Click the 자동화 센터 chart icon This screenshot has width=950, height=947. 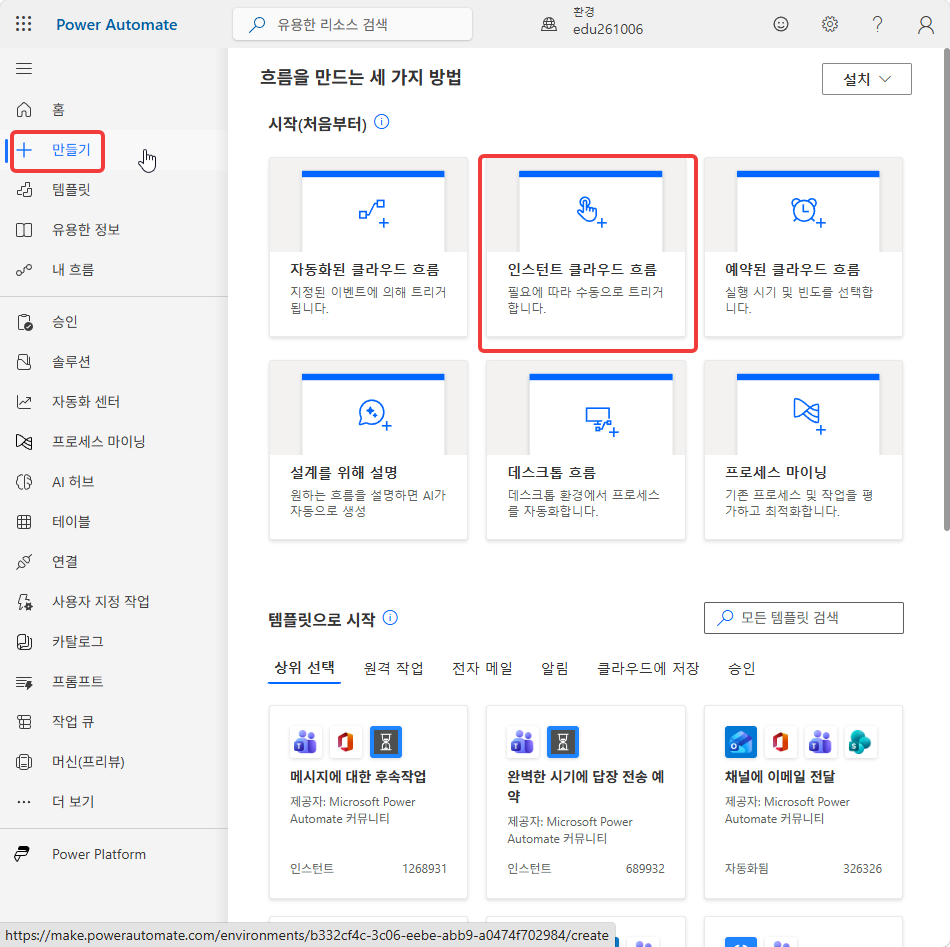click(x=24, y=402)
